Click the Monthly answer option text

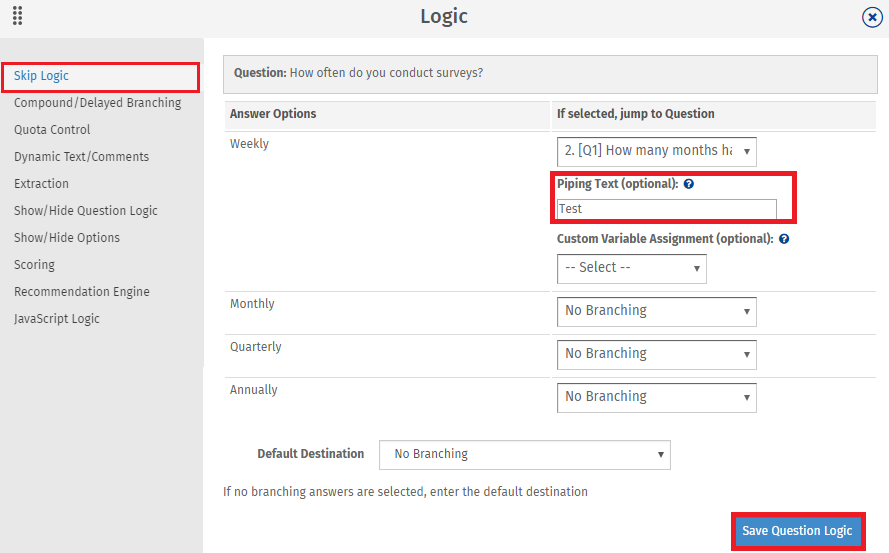pyautogui.click(x=252, y=304)
